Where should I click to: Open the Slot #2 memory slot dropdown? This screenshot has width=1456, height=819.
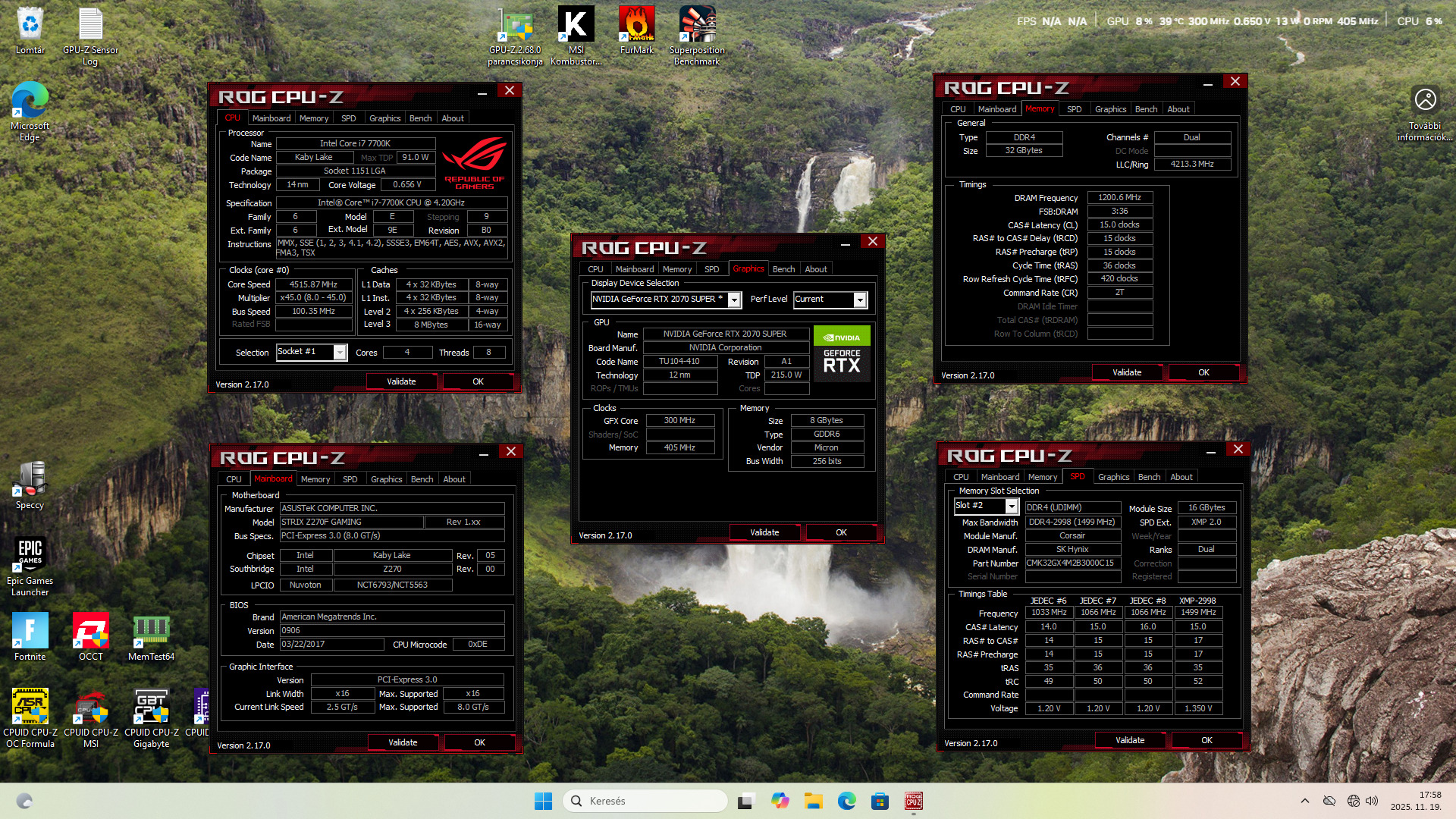point(1011,506)
